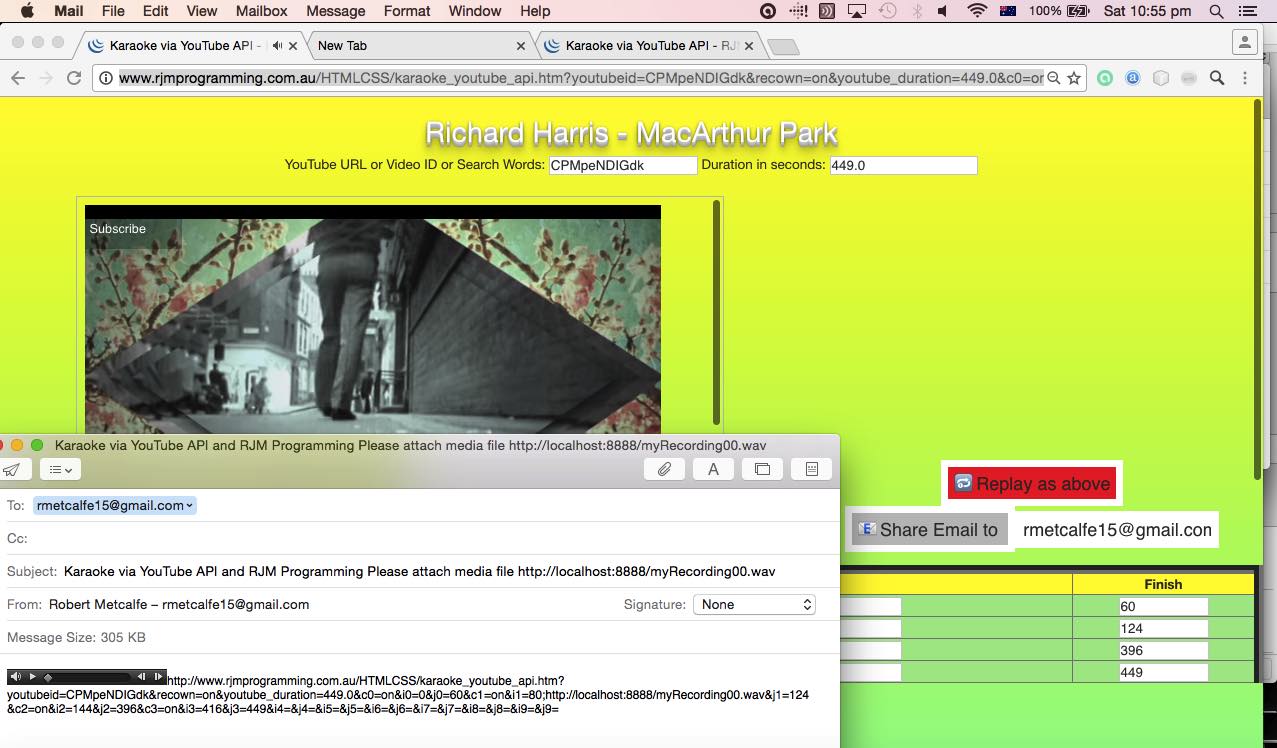The width and height of the screenshot is (1277, 748).
Task: Show the format bar with the A icon
Action: 713,469
